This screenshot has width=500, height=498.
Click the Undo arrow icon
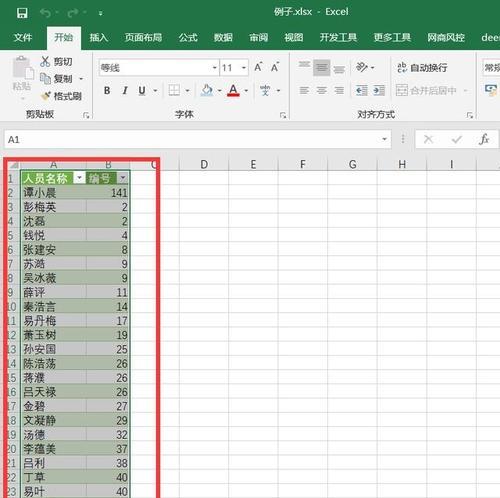pos(45,13)
